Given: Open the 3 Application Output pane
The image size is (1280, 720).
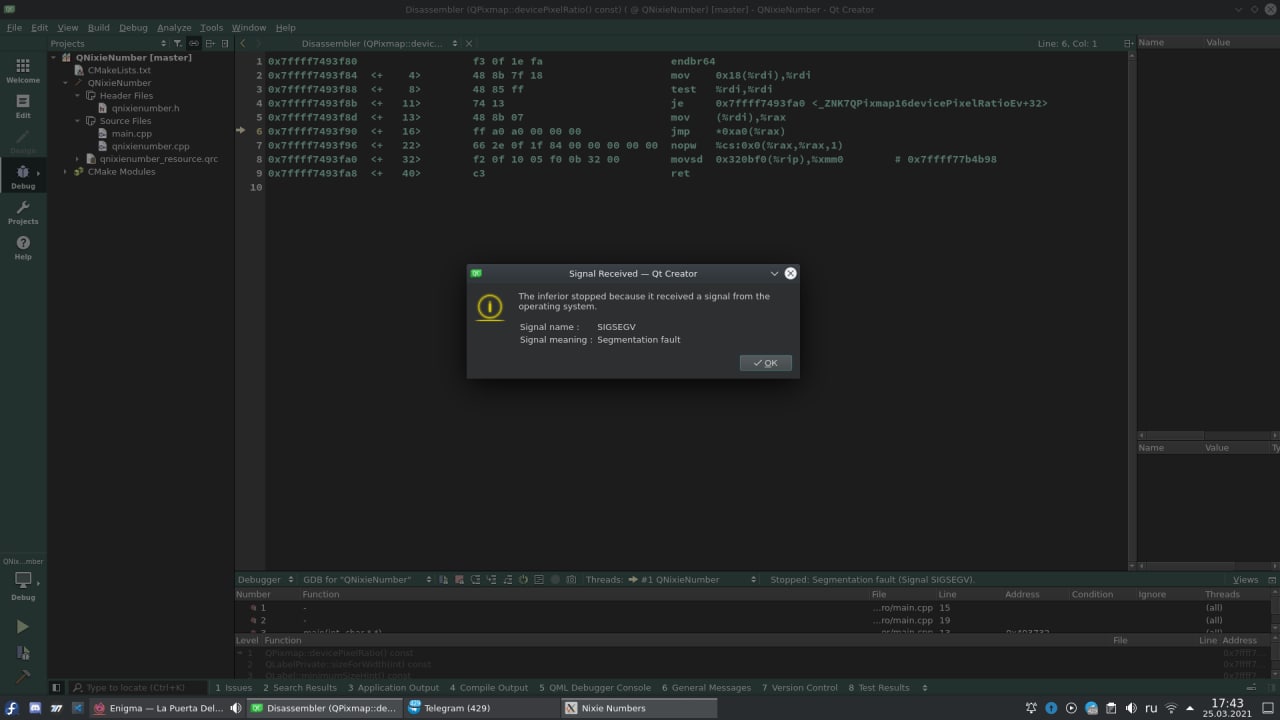Looking at the screenshot, I should 394,688.
